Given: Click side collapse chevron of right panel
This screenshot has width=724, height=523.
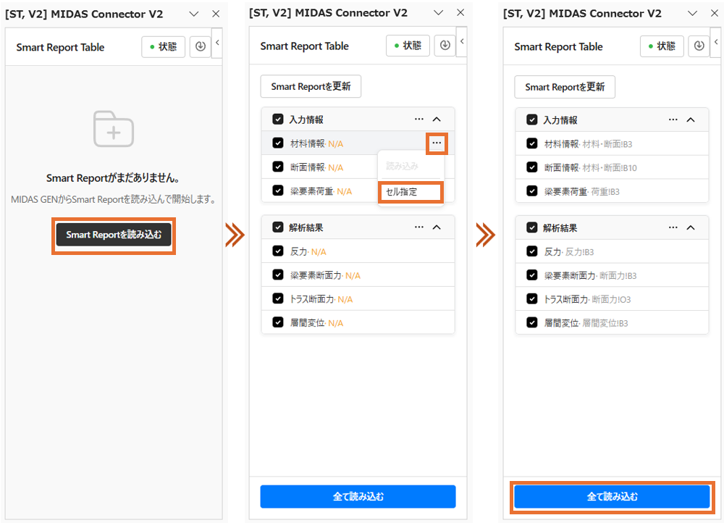Looking at the screenshot, I should click(x=716, y=42).
